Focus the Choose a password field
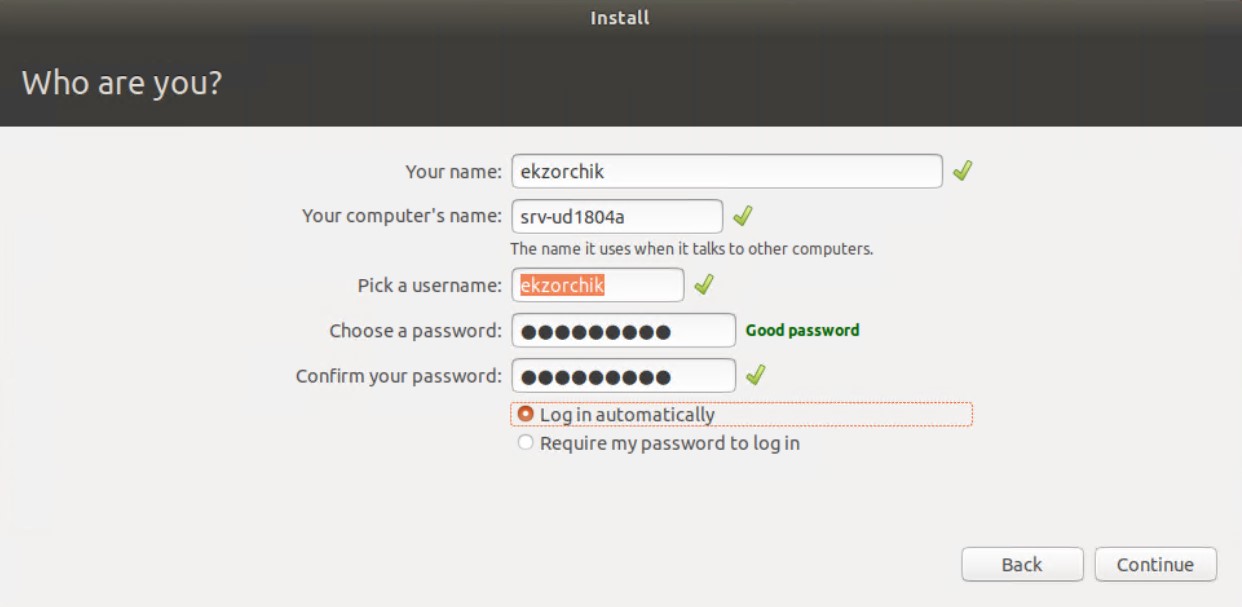The width and height of the screenshot is (1242, 607). click(623, 331)
